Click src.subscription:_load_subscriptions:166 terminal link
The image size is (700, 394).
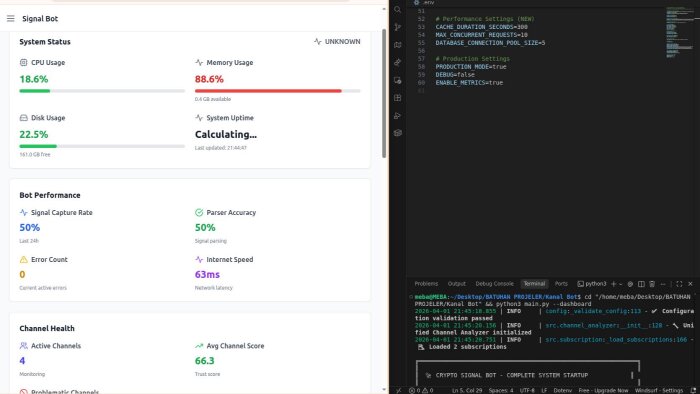coord(616,340)
